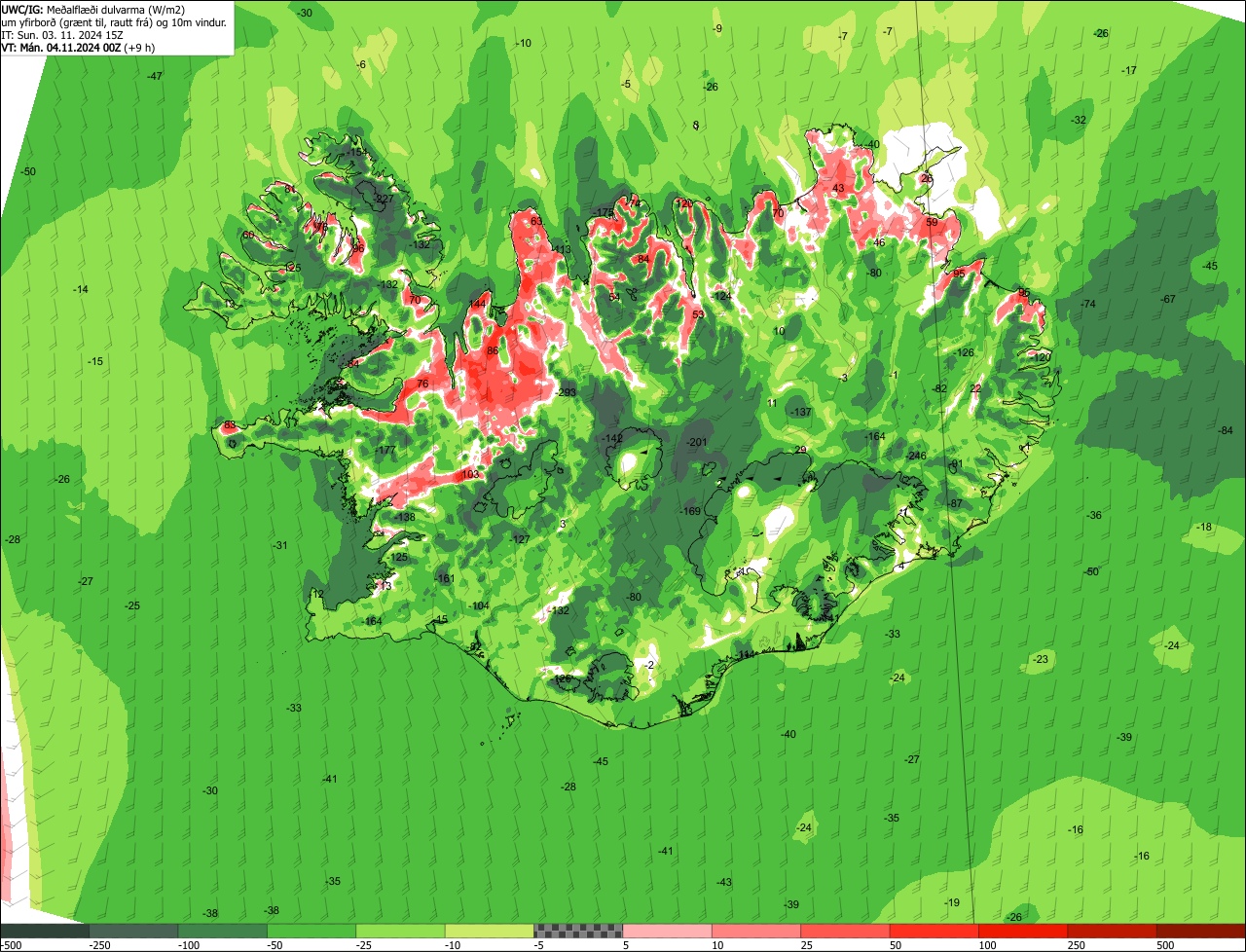Click the -154 value label
Image resolution: width=1246 pixels, height=952 pixels.
coord(356,153)
